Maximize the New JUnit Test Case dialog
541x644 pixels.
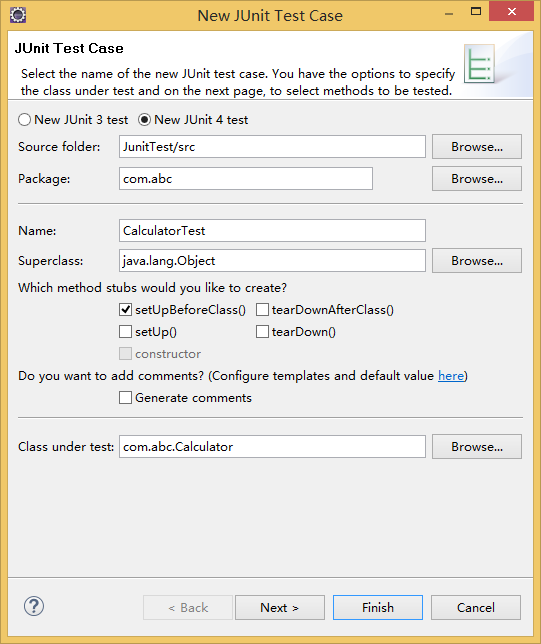476,12
